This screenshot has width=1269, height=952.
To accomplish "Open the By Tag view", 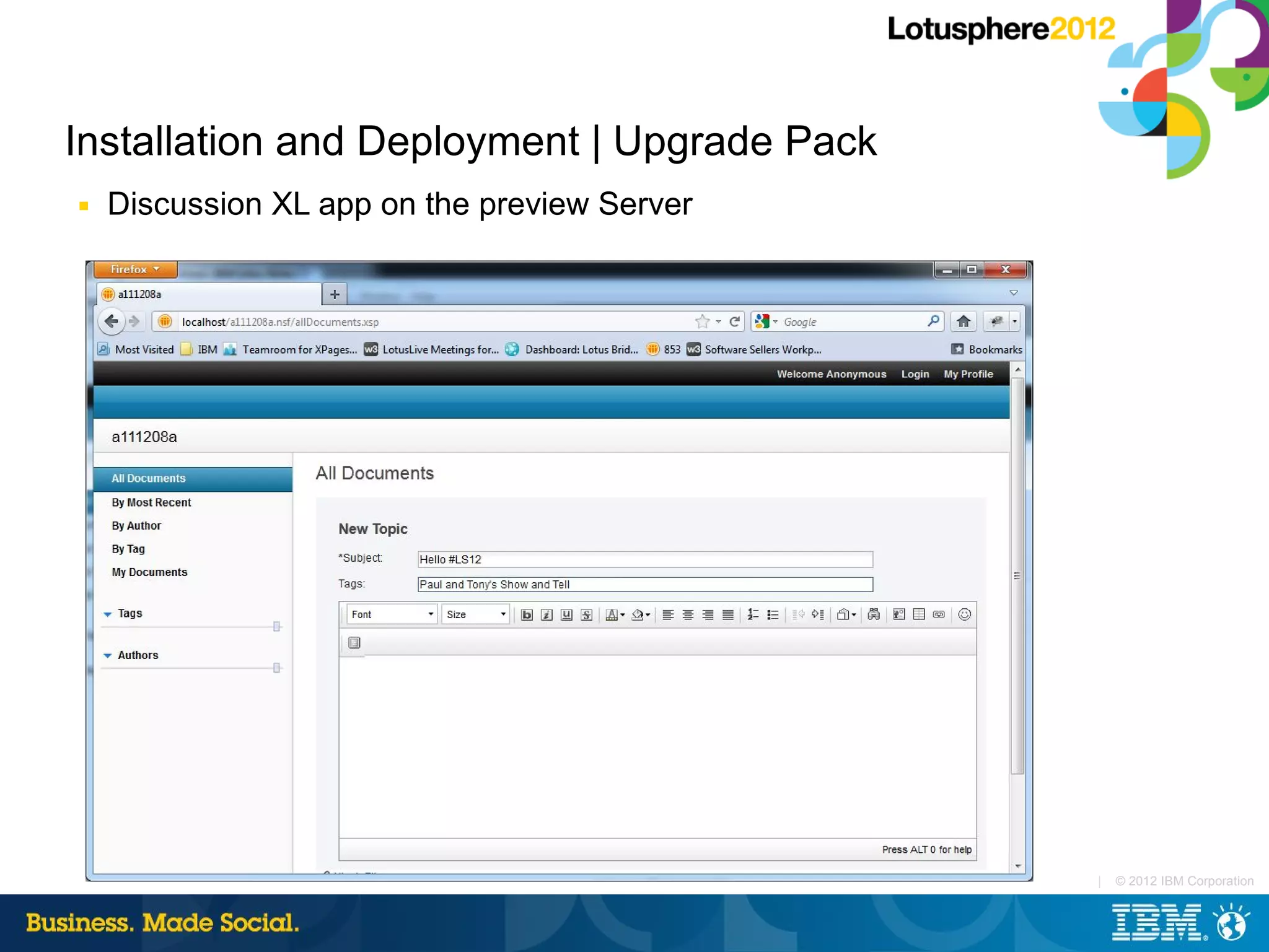I will pos(128,549).
